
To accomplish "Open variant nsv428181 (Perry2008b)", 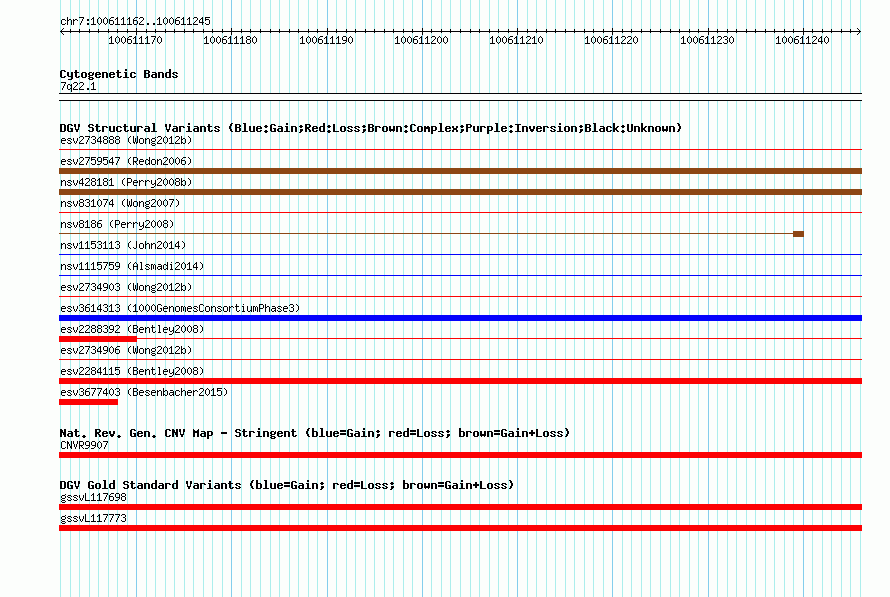I will (x=126, y=182).
